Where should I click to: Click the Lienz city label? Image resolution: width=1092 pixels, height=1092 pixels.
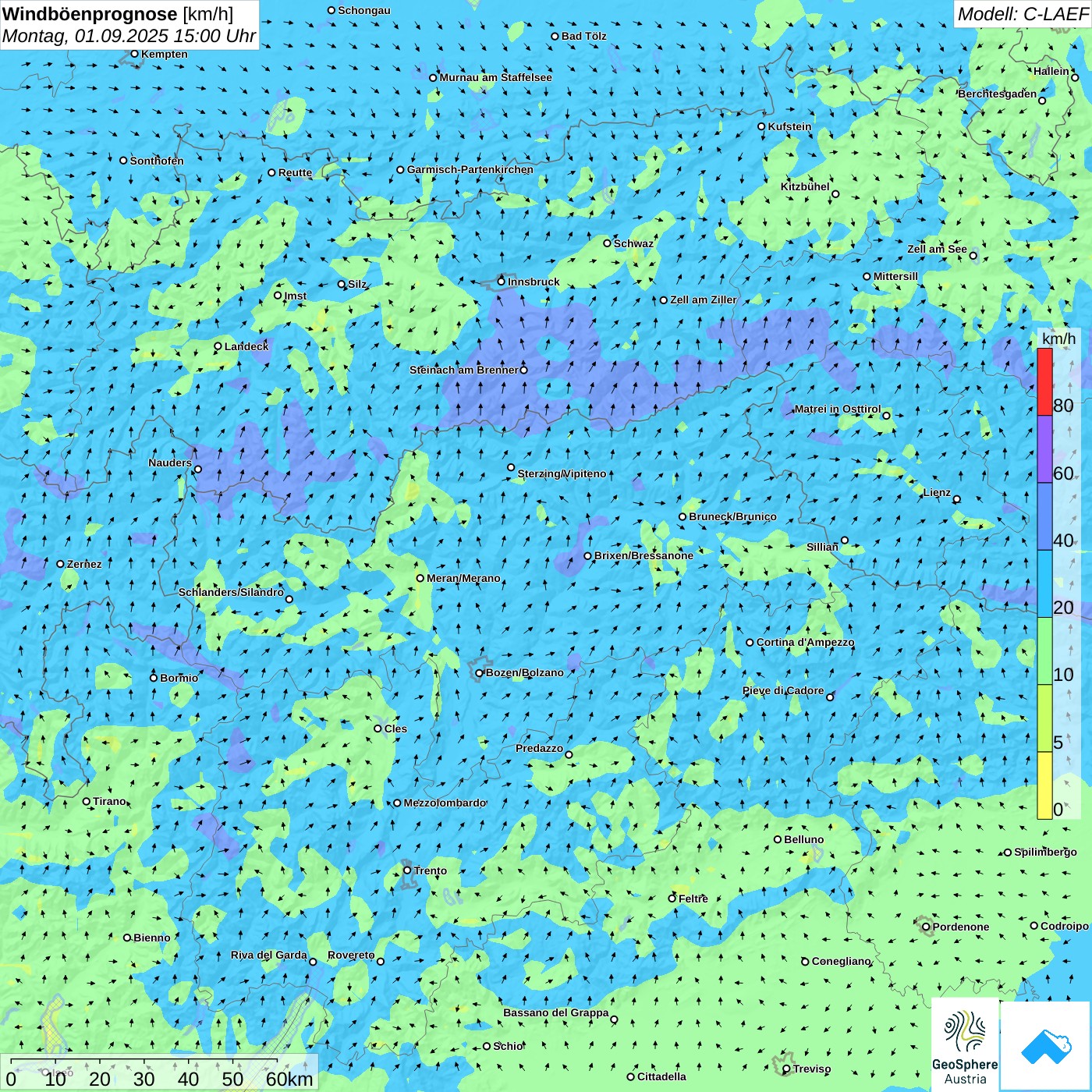click(x=937, y=492)
